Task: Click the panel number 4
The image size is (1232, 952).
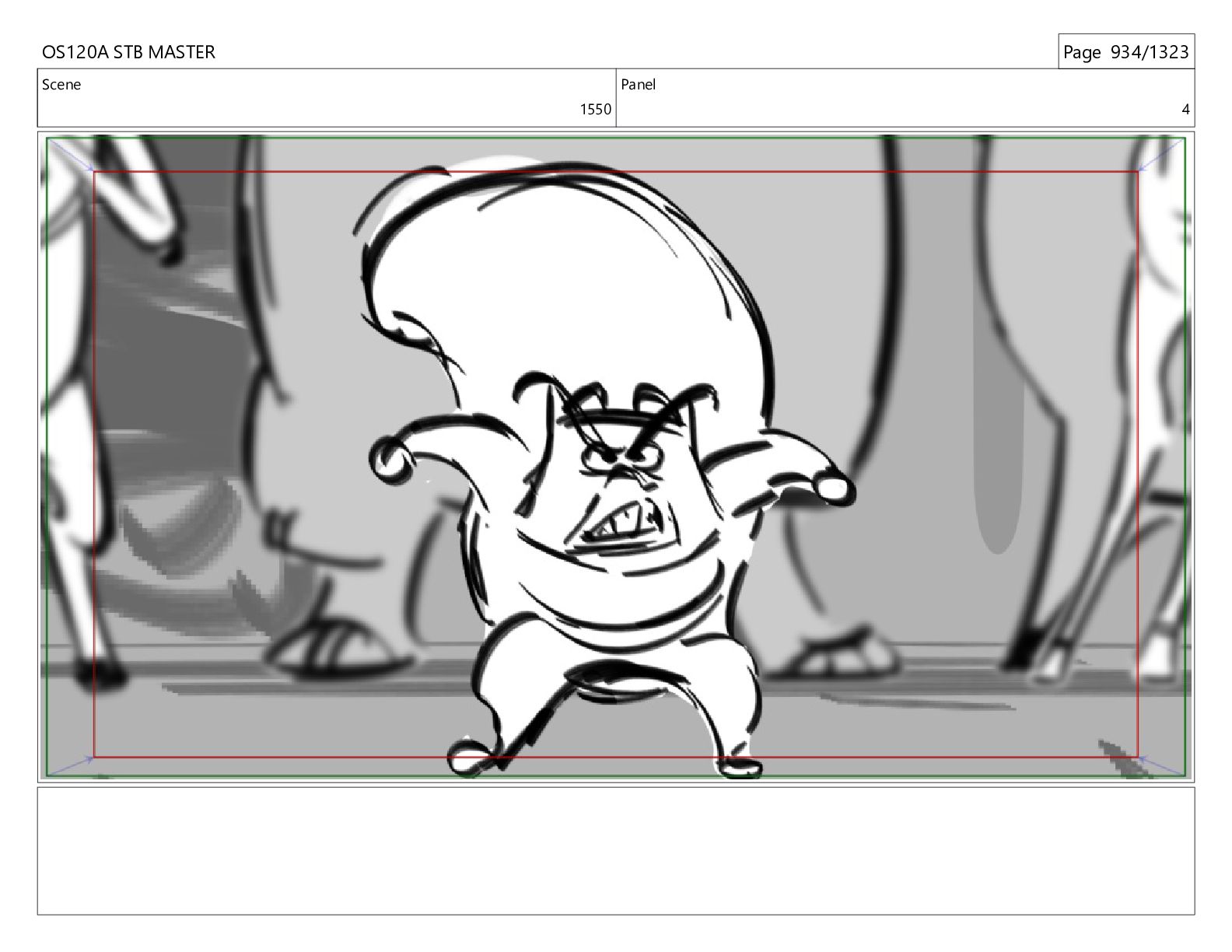Action: tap(1185, 110)
